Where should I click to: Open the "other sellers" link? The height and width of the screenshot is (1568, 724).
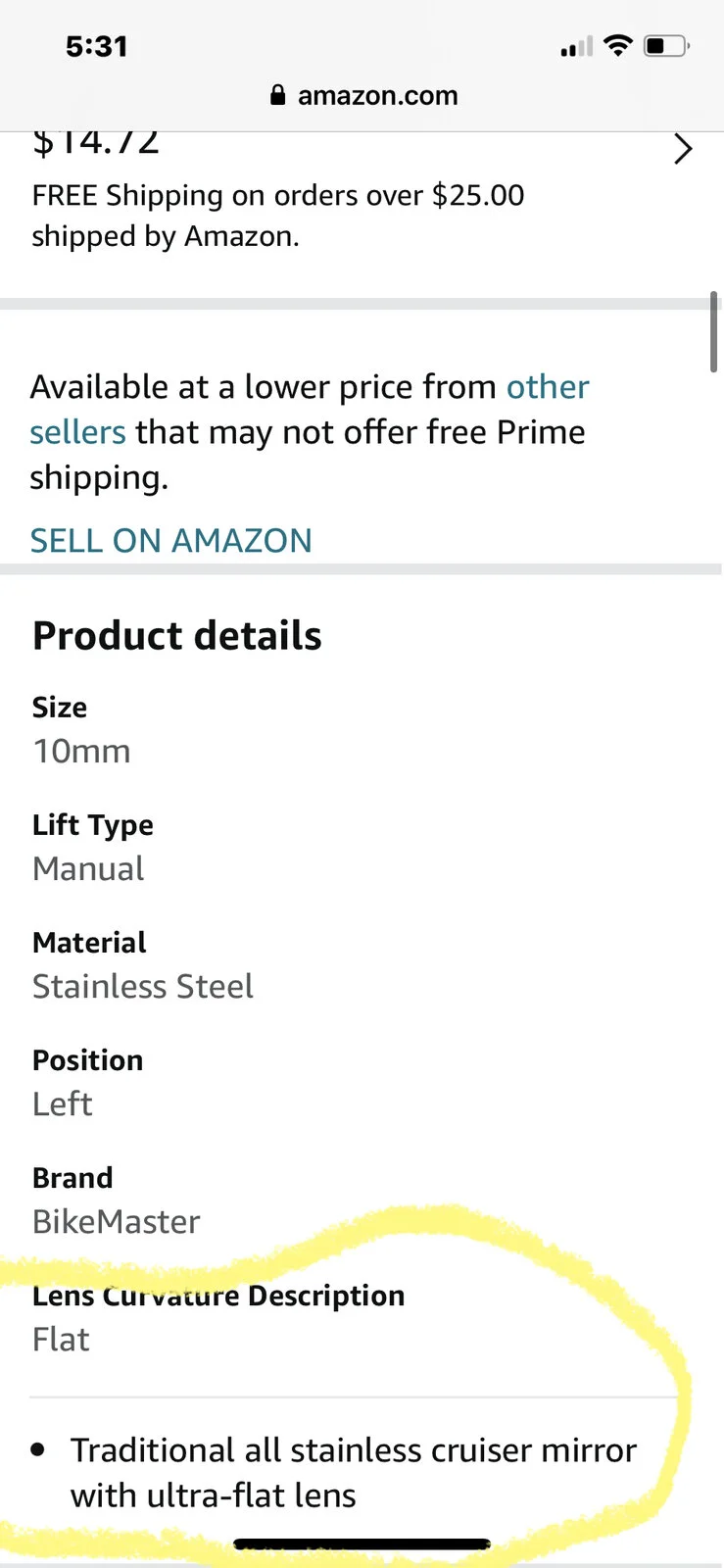coord(547,387)
